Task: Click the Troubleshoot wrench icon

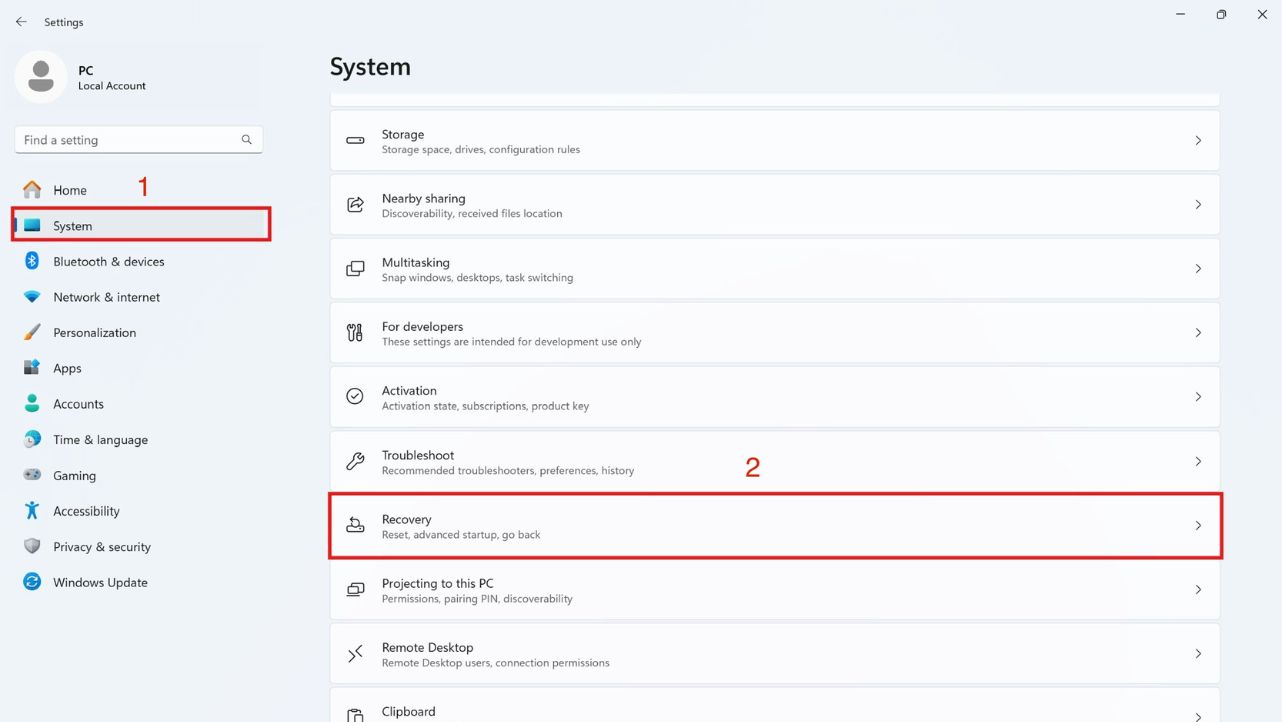Action: pos(355,461)
